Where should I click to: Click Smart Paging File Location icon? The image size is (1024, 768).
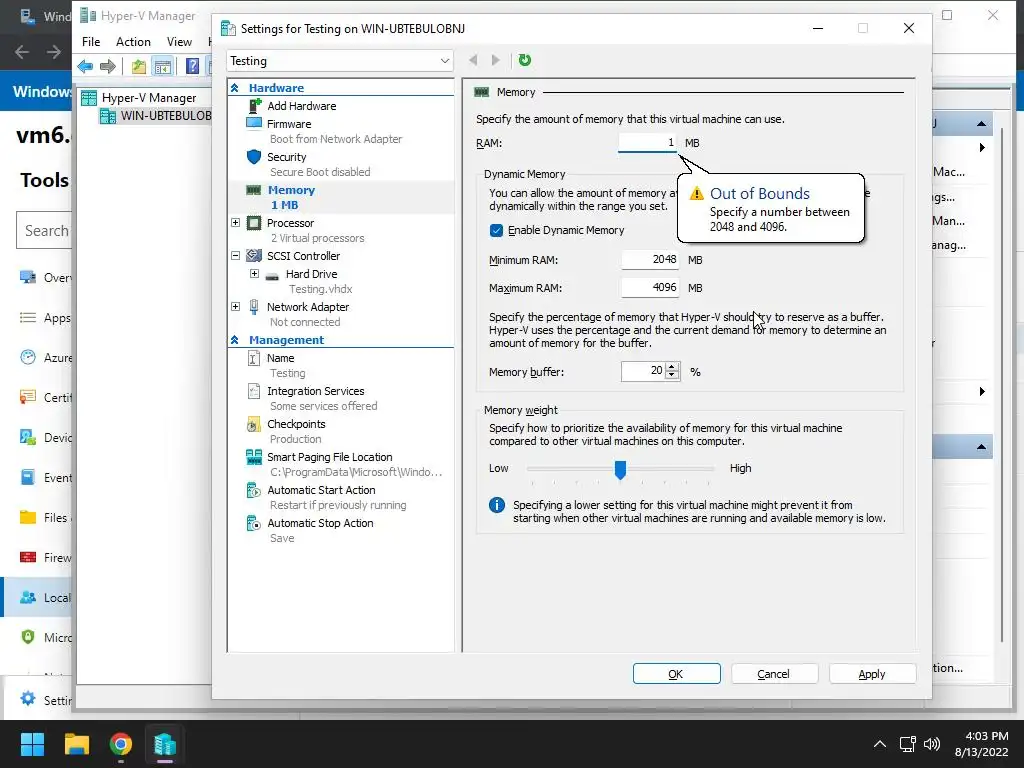click(x=254, y=457)
